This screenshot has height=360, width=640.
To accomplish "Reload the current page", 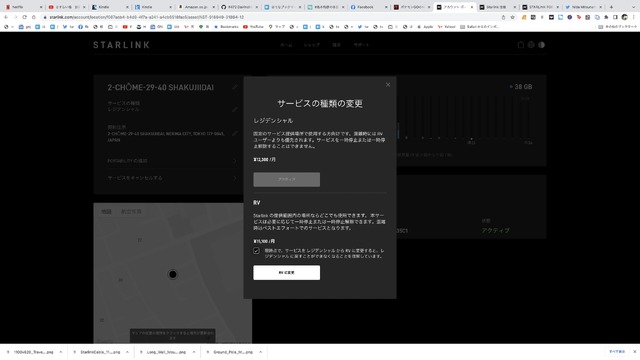I will 24,17.
